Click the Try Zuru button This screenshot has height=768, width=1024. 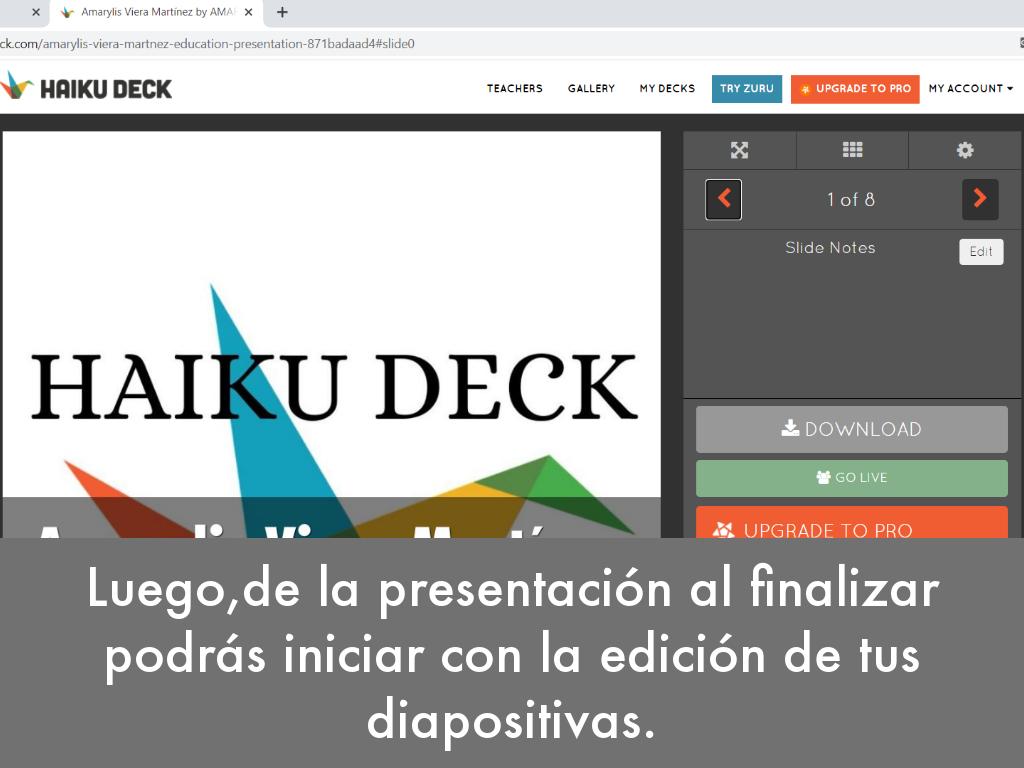(747, 89)
